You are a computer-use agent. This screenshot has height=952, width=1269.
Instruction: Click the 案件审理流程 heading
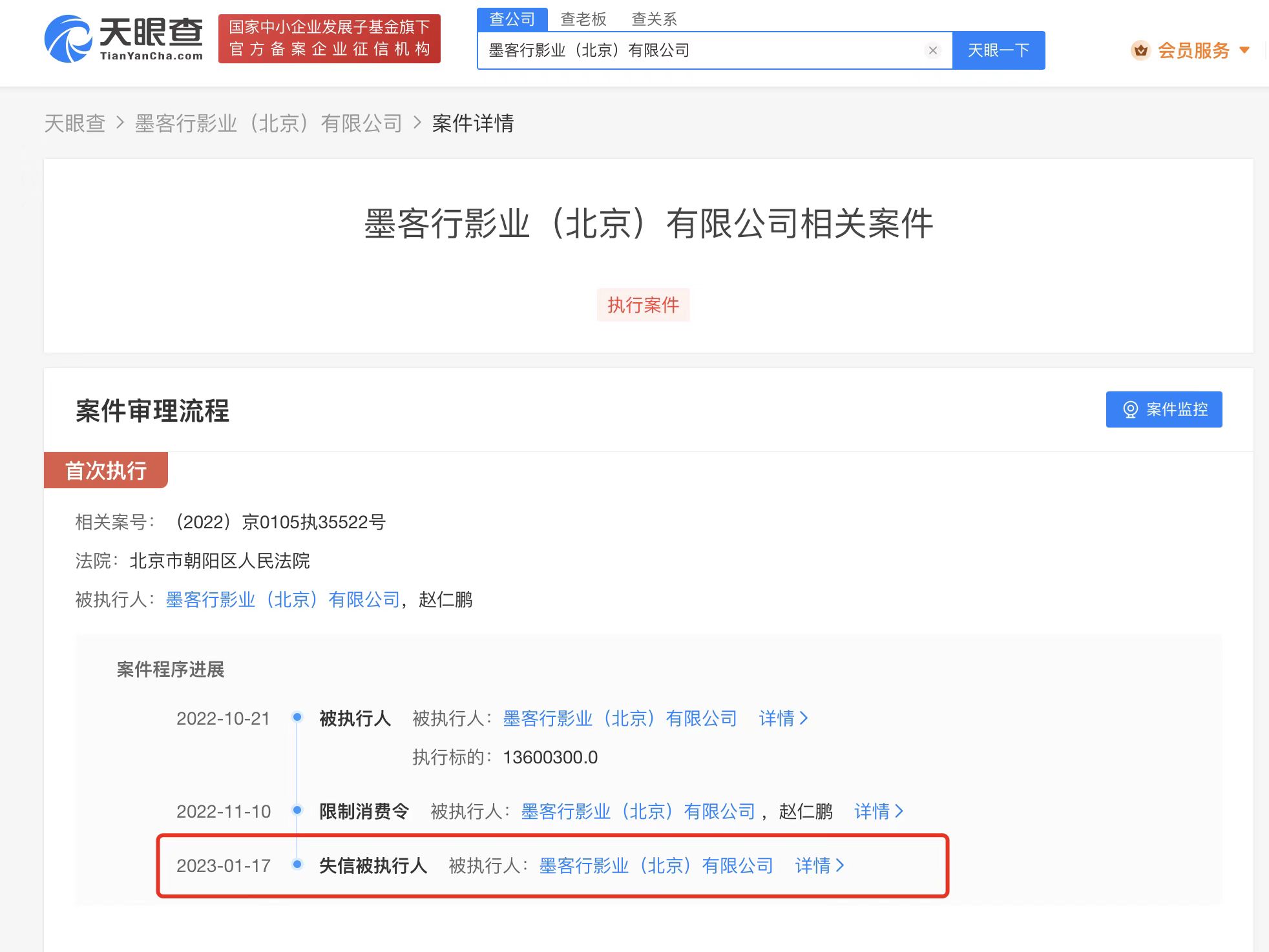point(152,411)
